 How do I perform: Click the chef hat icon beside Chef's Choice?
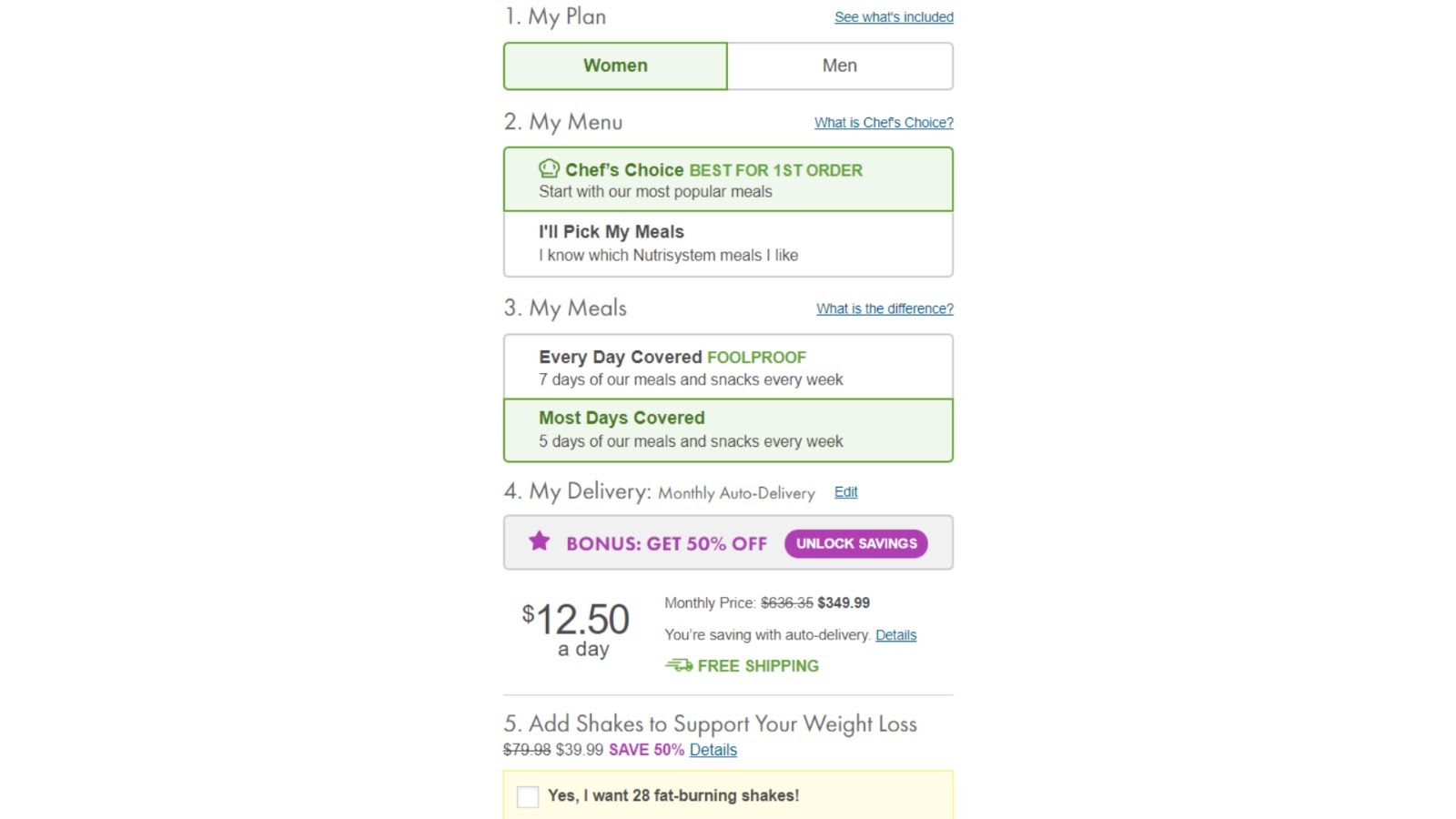tap(549, 168)
